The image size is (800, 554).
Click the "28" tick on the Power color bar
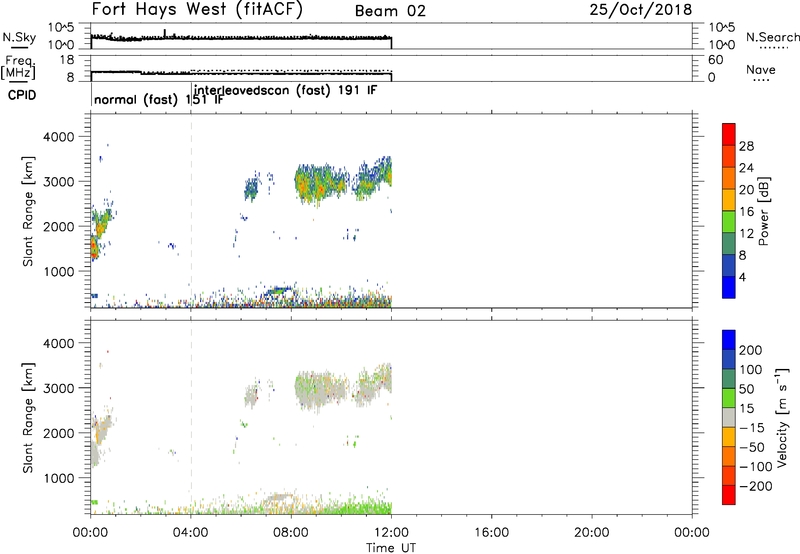746,146
